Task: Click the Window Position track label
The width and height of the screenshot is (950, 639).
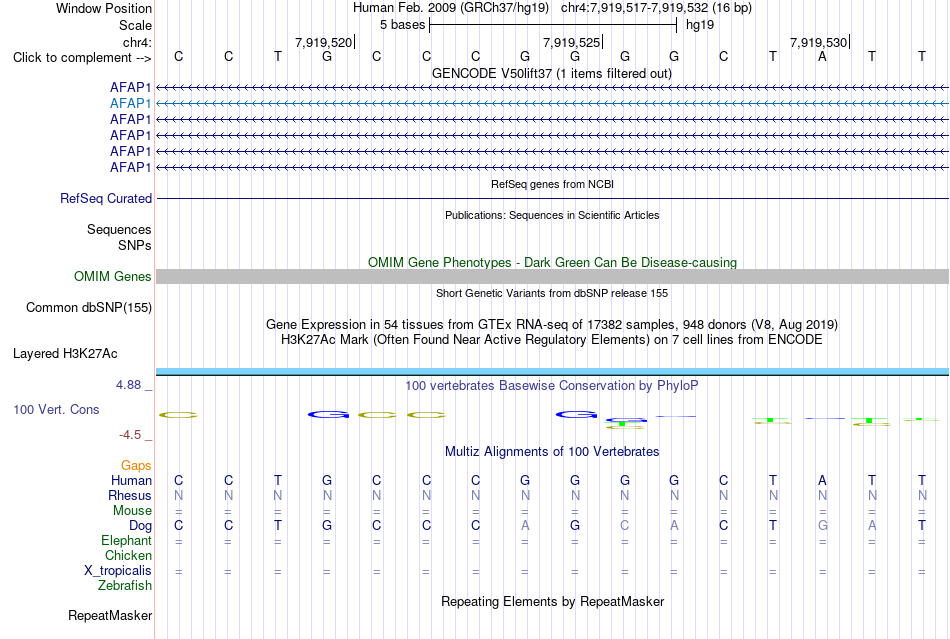Action: pos(104,8)
